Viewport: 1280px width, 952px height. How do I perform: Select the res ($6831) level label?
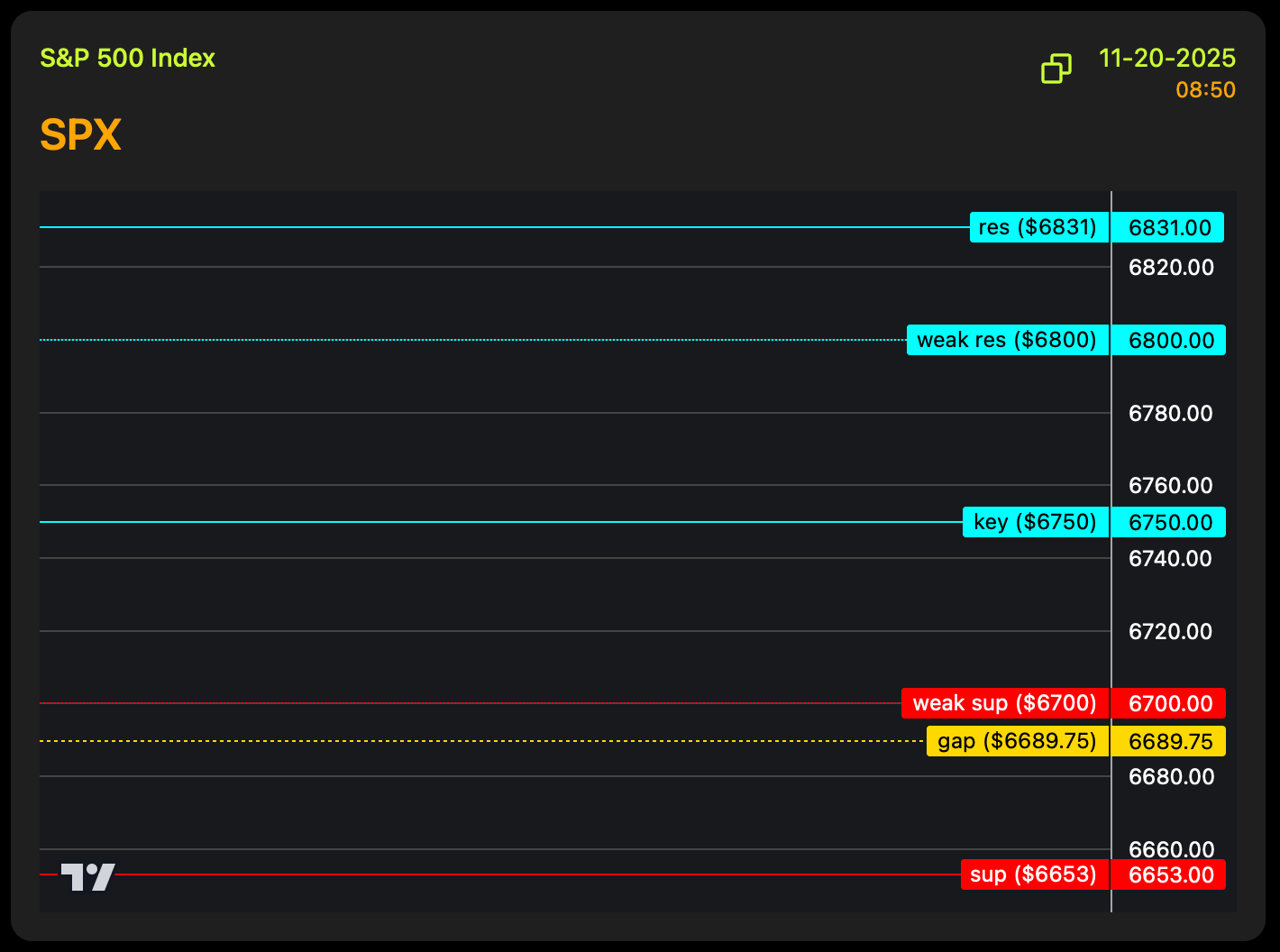[x=1038, y=227]
